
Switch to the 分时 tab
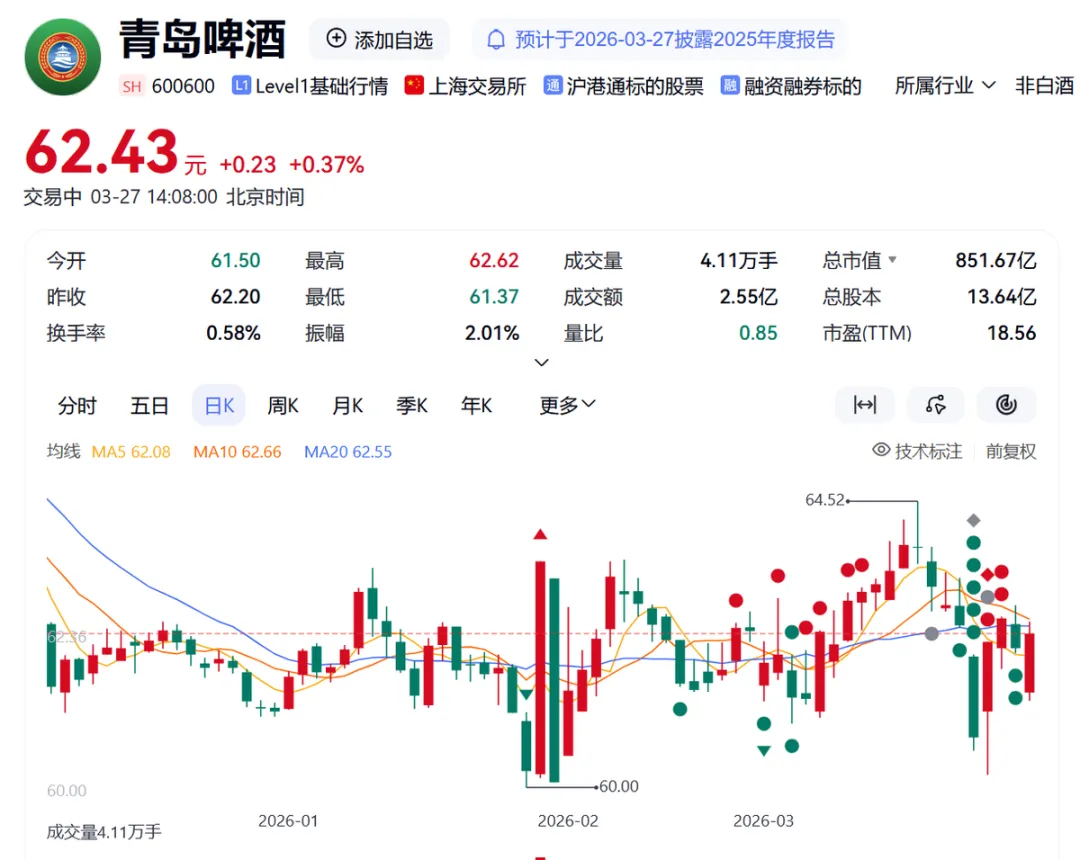[x=77, y=405]
